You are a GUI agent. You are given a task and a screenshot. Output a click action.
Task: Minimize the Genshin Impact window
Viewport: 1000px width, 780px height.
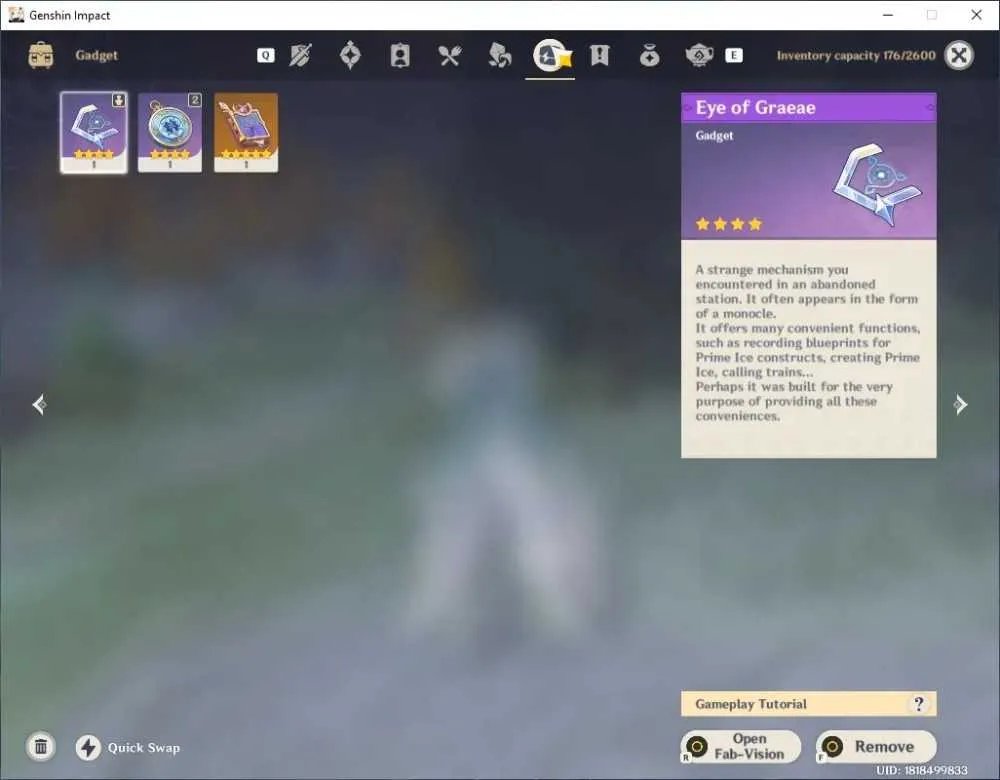888,15
